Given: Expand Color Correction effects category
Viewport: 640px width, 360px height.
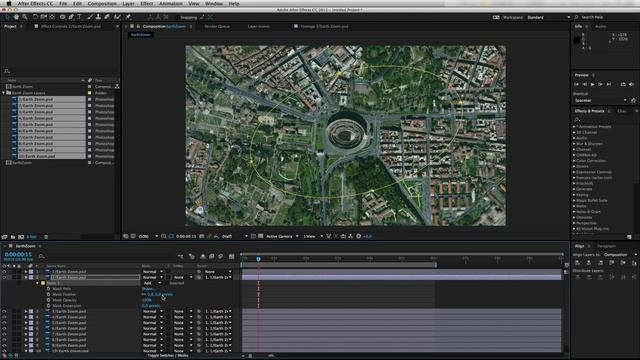Looking at the screenshot, I should click(574, 161).
